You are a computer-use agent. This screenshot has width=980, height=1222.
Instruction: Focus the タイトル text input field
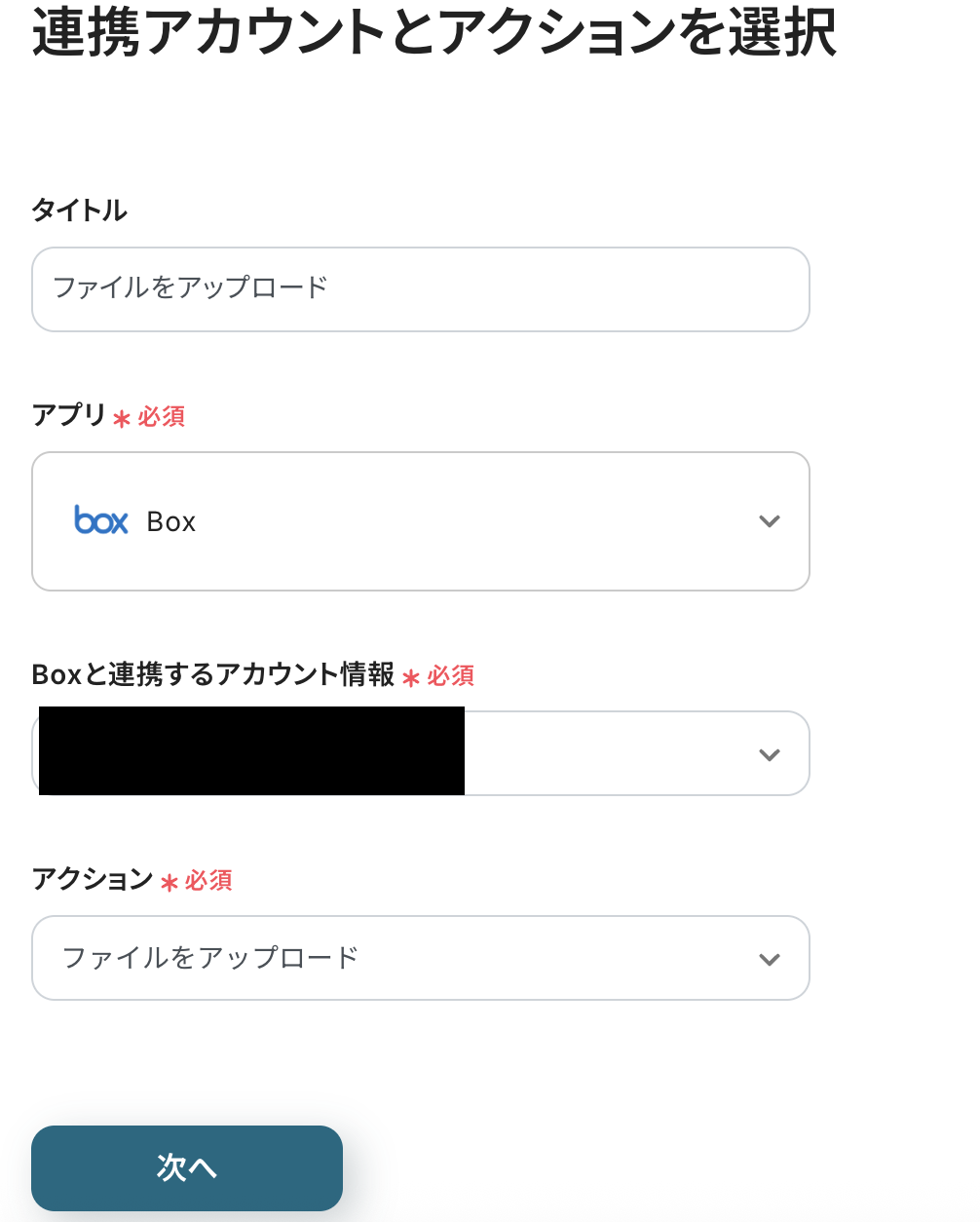421,289
